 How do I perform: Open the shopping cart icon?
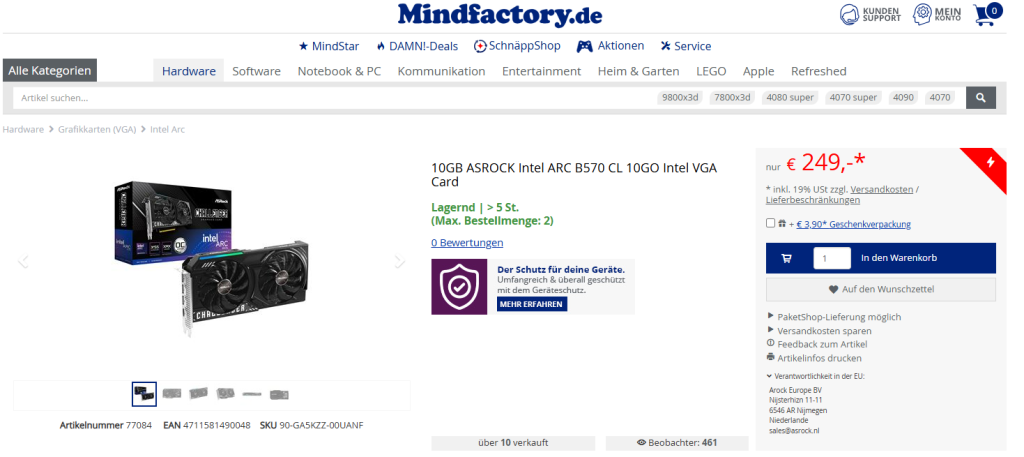(986, 14)
